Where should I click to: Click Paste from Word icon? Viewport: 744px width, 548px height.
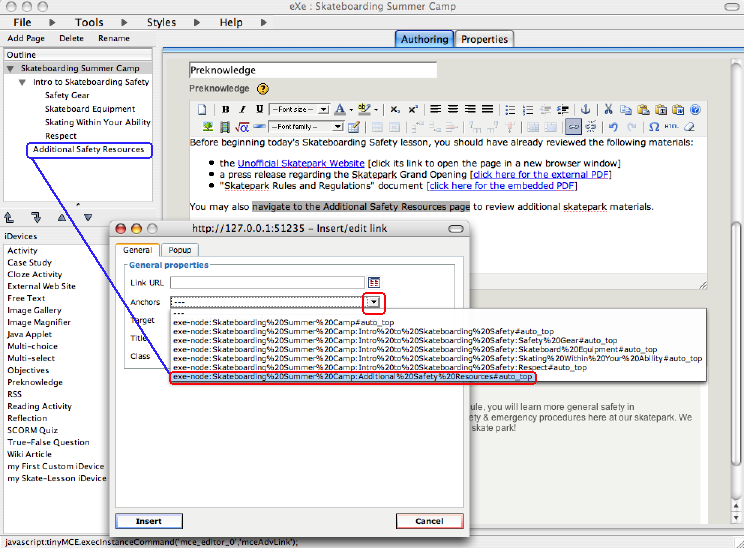point(678,110)
